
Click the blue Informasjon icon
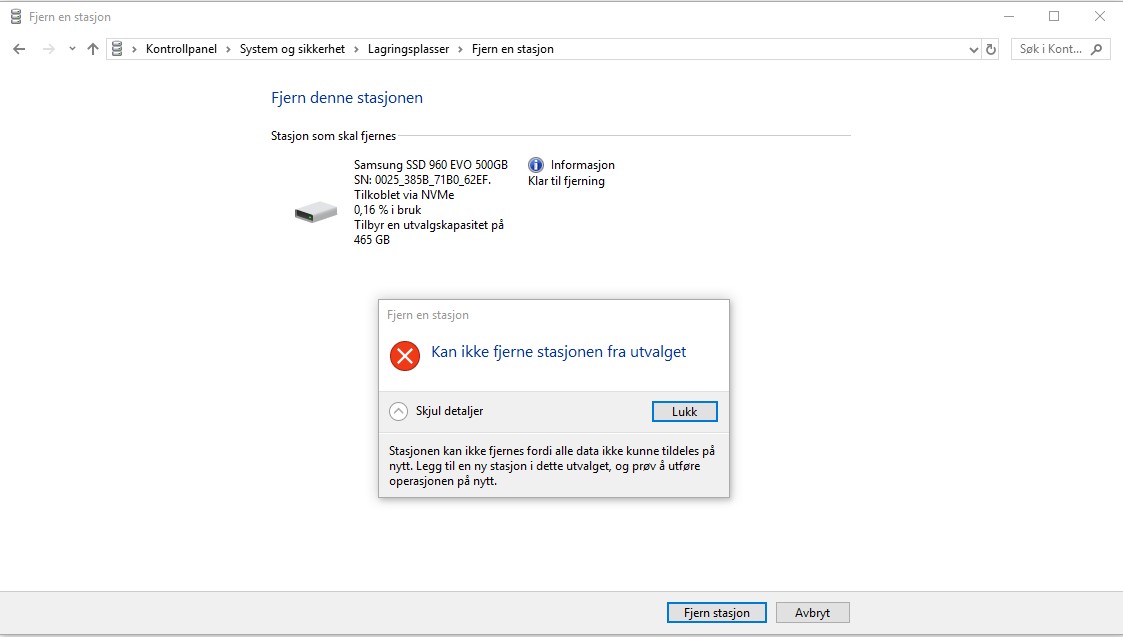[x=536, y=165]
